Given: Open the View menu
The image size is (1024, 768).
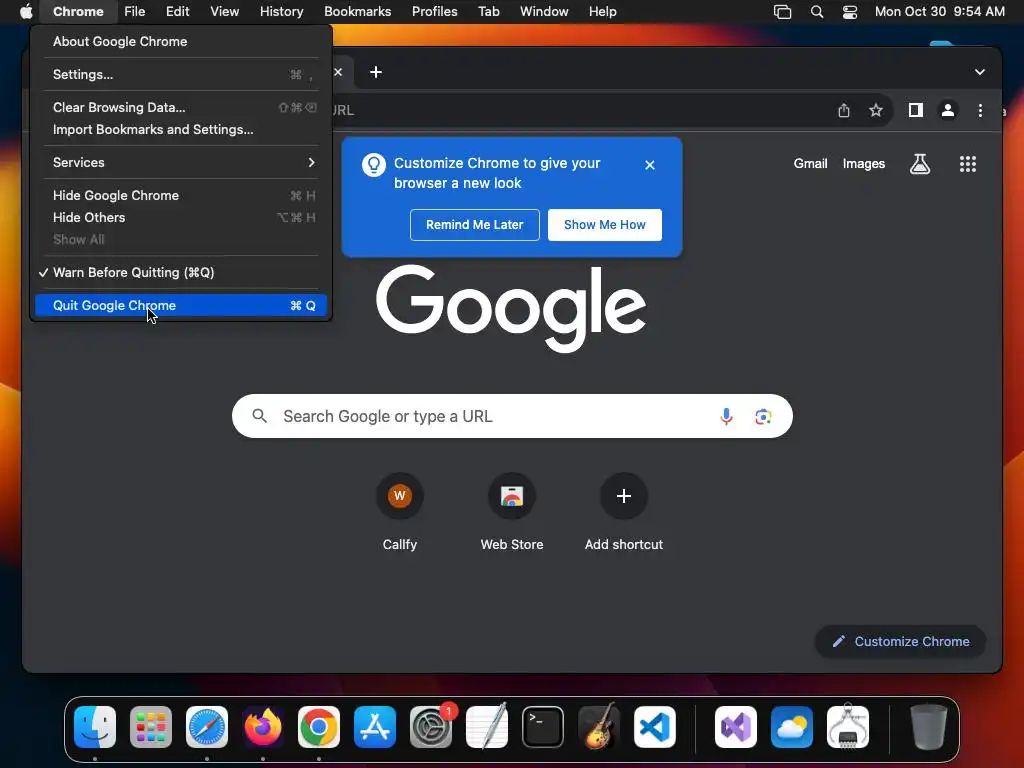Looking at the screenshot, I should pyautogui.click(x=224, y=11).
